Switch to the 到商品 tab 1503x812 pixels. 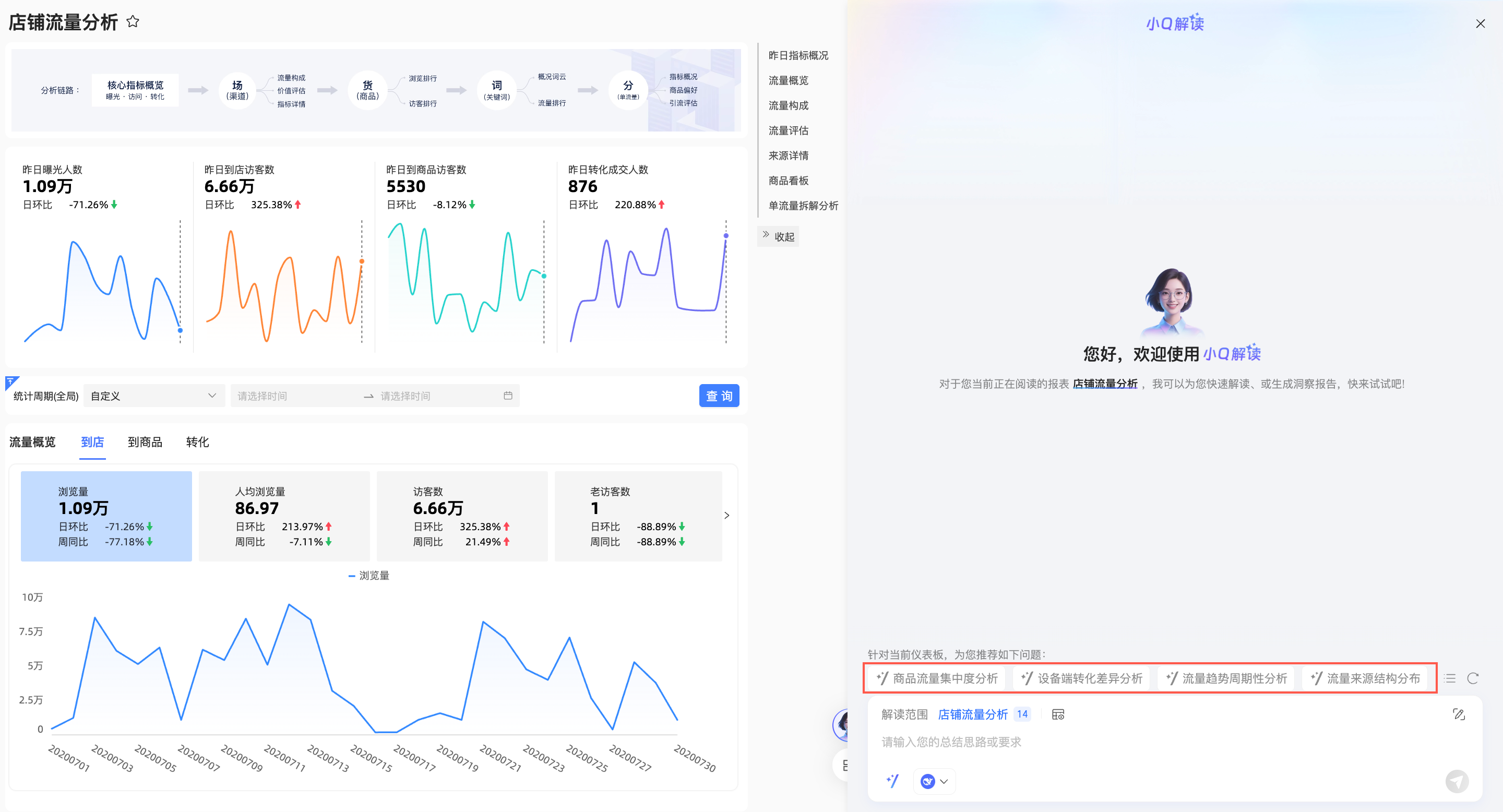point(145,442)
